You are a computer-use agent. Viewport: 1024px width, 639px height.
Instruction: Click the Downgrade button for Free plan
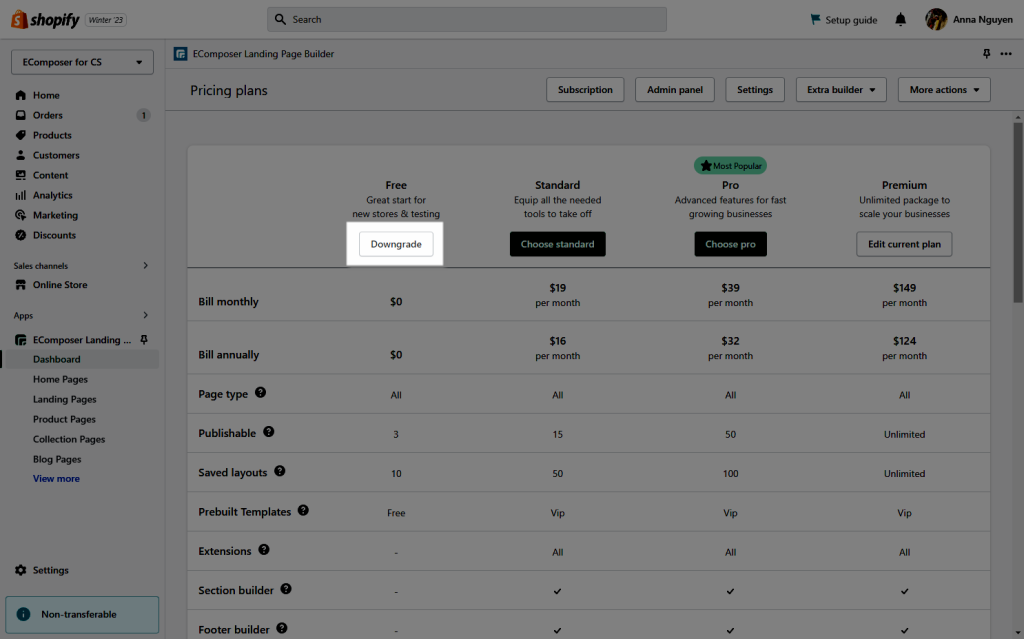[x=396, y=244]
